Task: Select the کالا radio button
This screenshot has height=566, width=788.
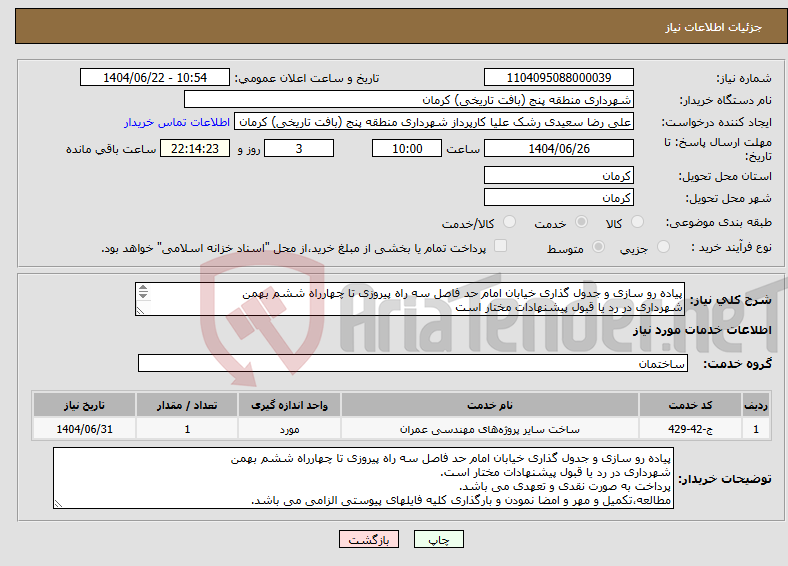Action: coord(637,222)
